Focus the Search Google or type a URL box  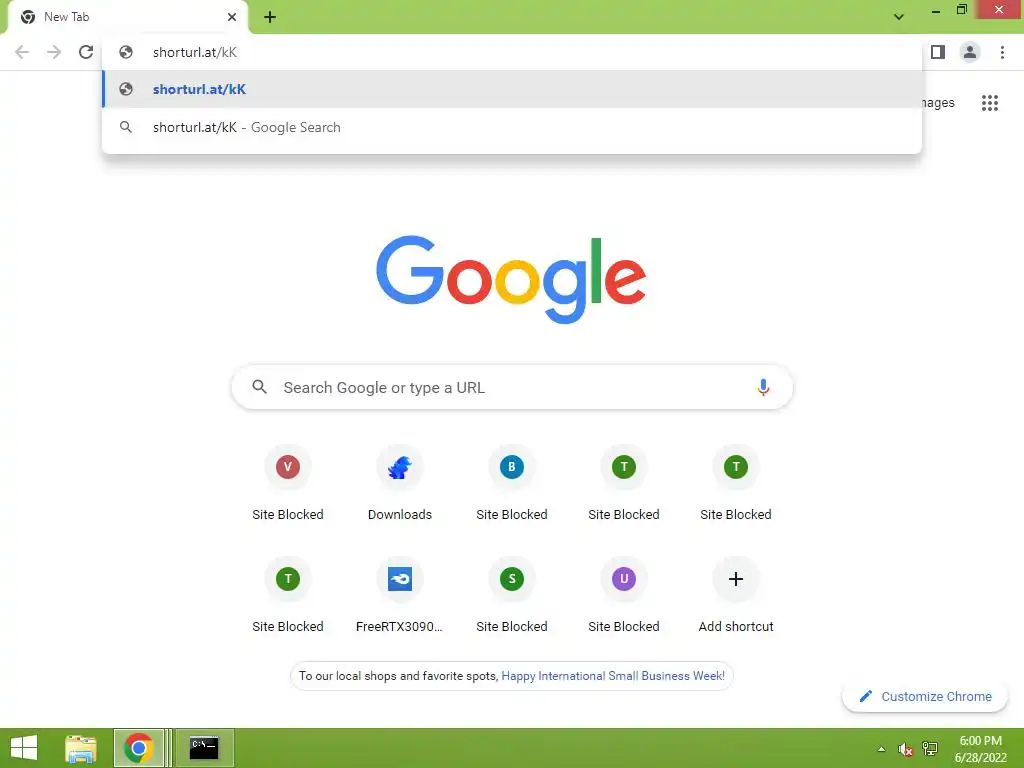(512, 387)
